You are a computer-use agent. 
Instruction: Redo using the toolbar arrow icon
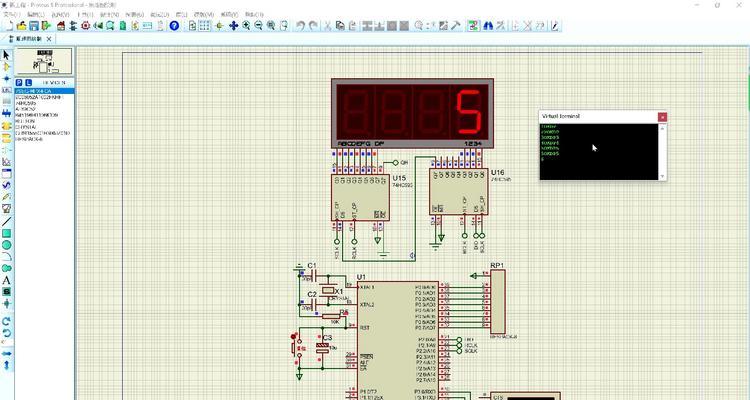click(x=313, y=25)
